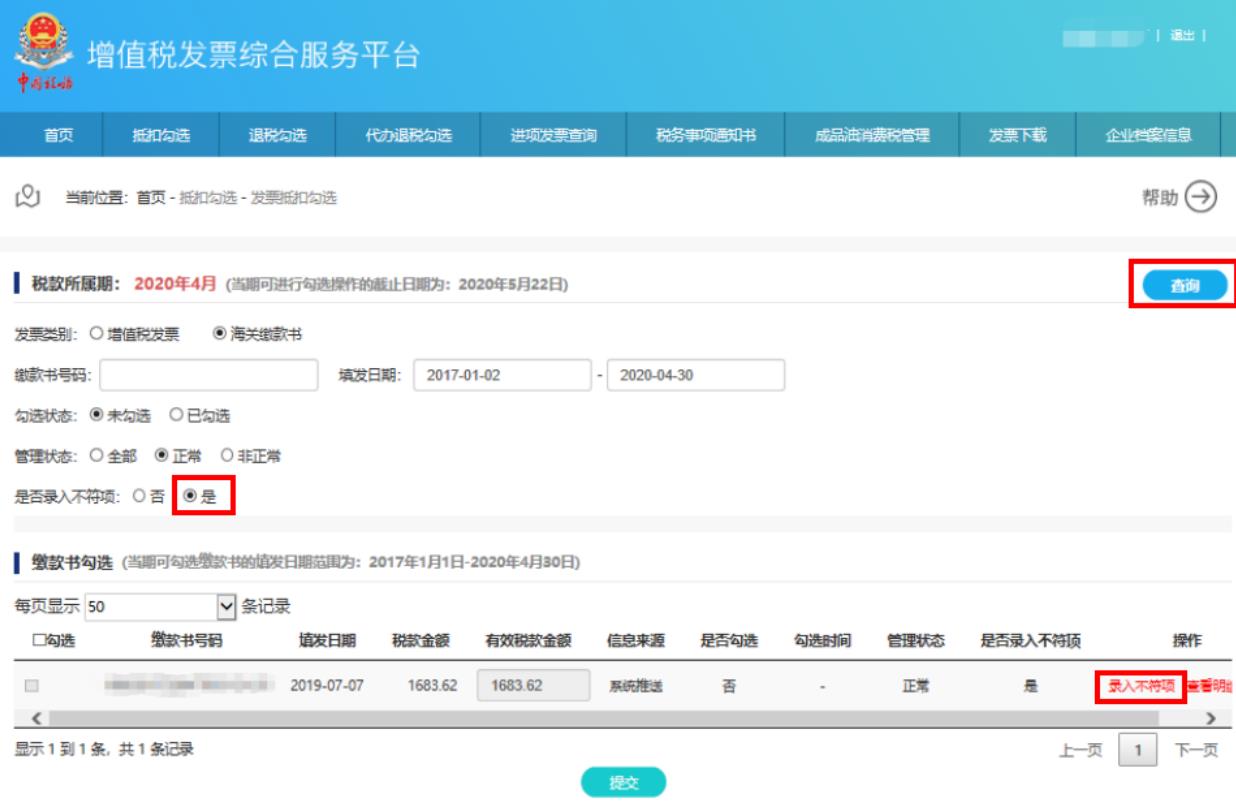The height and width of the screenshot is (801, 1236).
Task: Click the 录入不符项 action link
Action: [x=1140, y=687]
